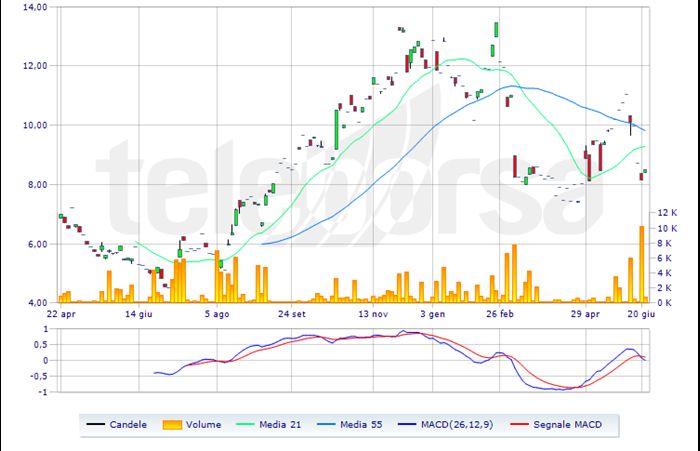Click the 14 giu date label
700x451 pixels.
point(139,314)
